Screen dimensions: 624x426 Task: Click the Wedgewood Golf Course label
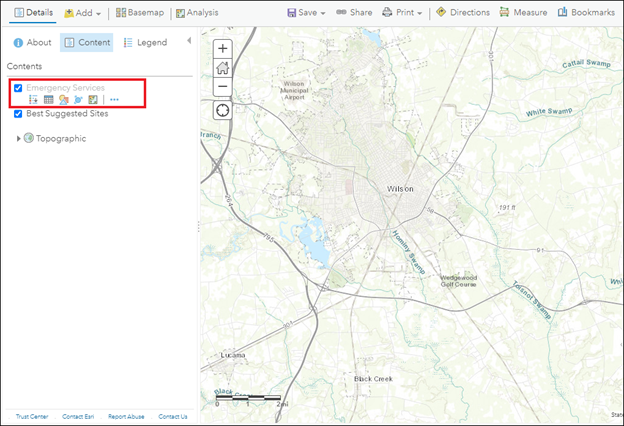[458, 281]
